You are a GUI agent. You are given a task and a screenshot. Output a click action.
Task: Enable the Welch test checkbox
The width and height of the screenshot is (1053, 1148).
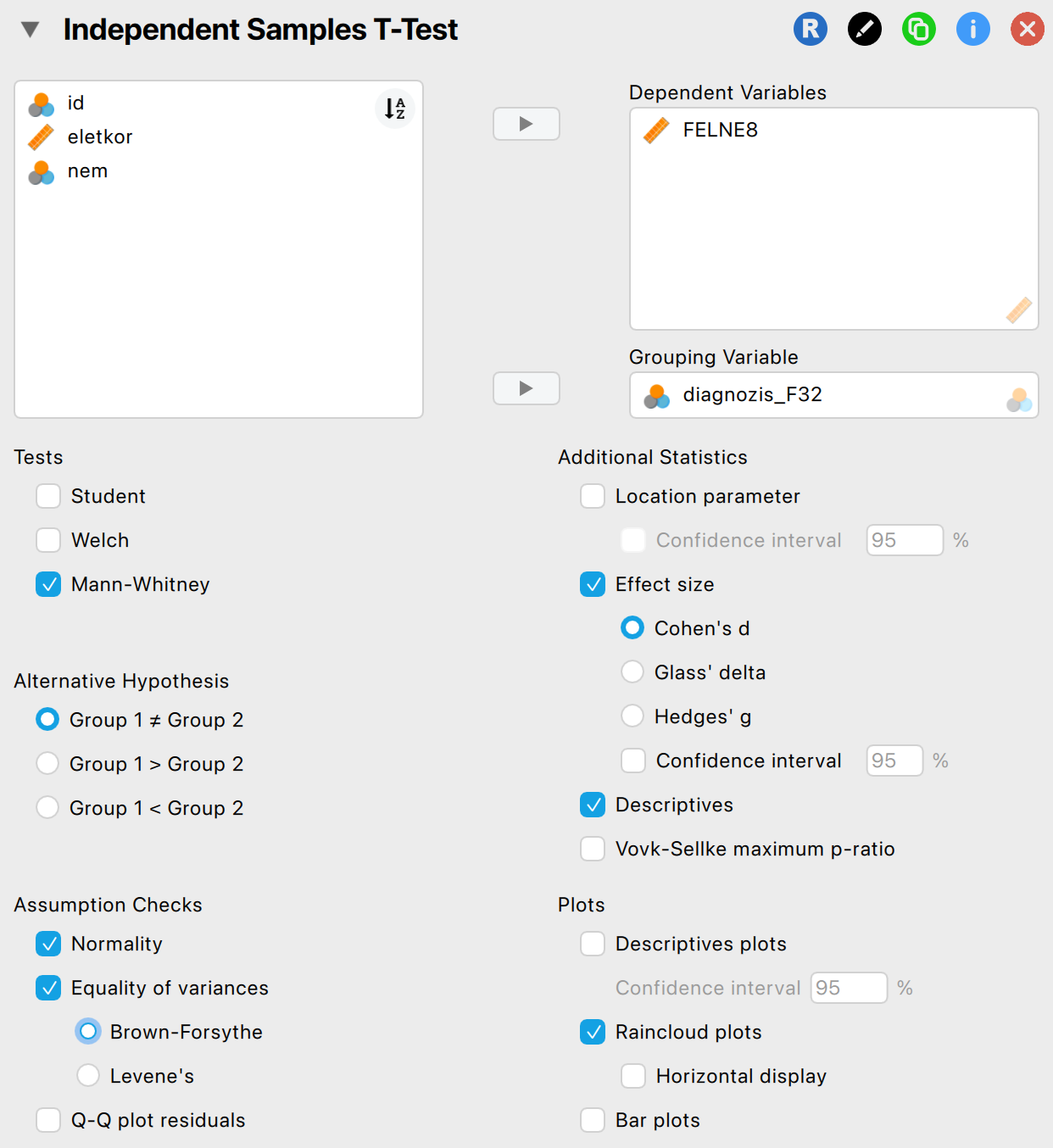tap(48, 540)
